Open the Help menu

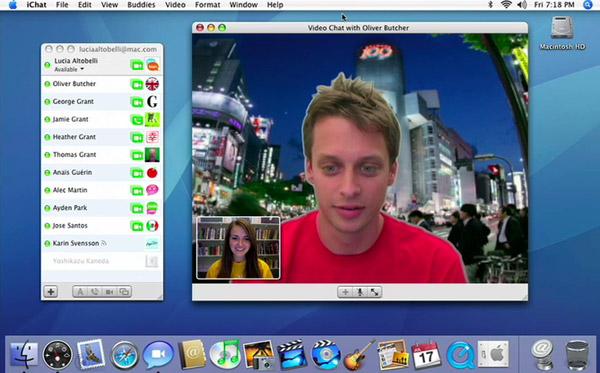point(275,5)
